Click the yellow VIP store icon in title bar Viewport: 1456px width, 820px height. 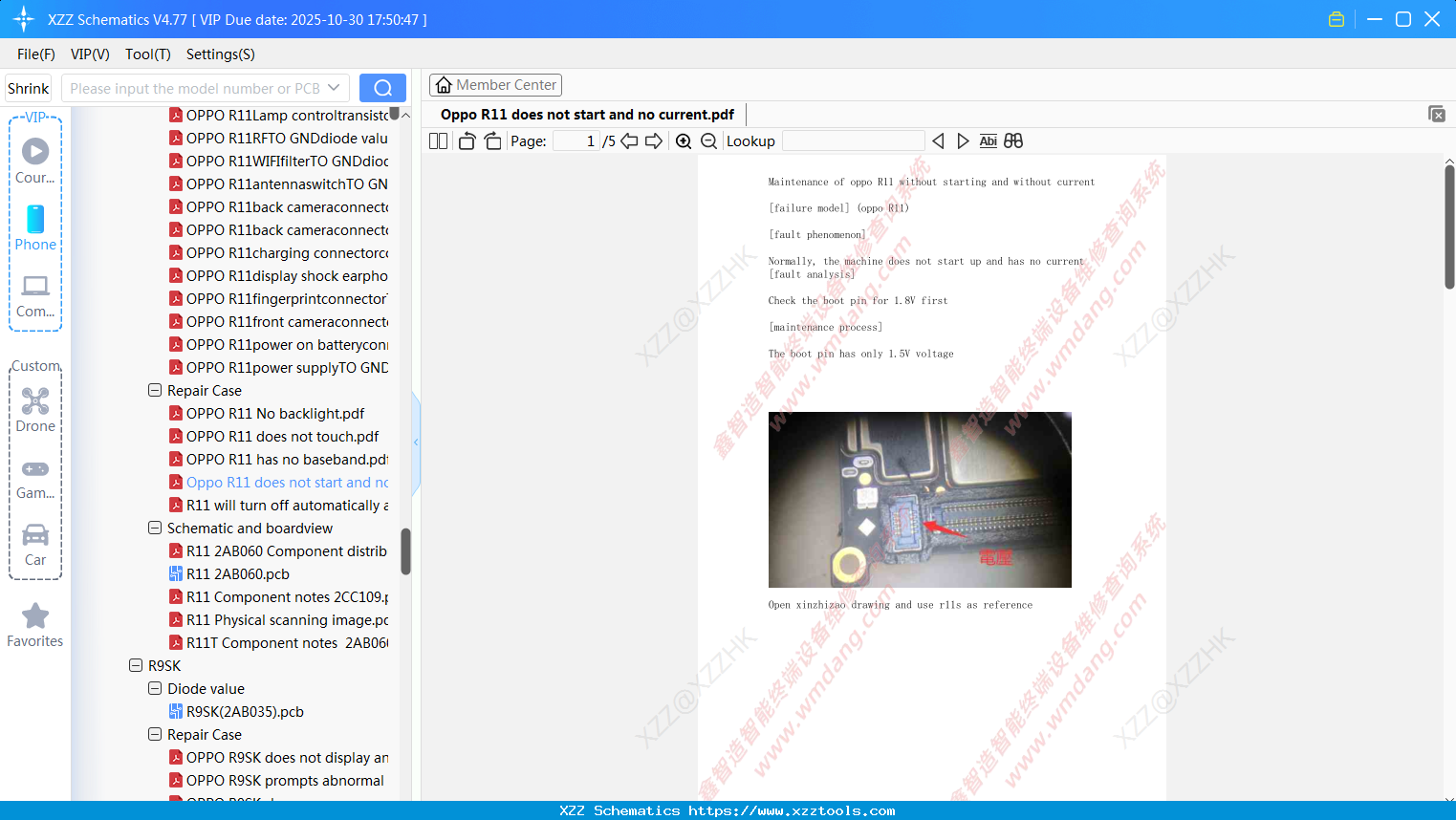1336,19
